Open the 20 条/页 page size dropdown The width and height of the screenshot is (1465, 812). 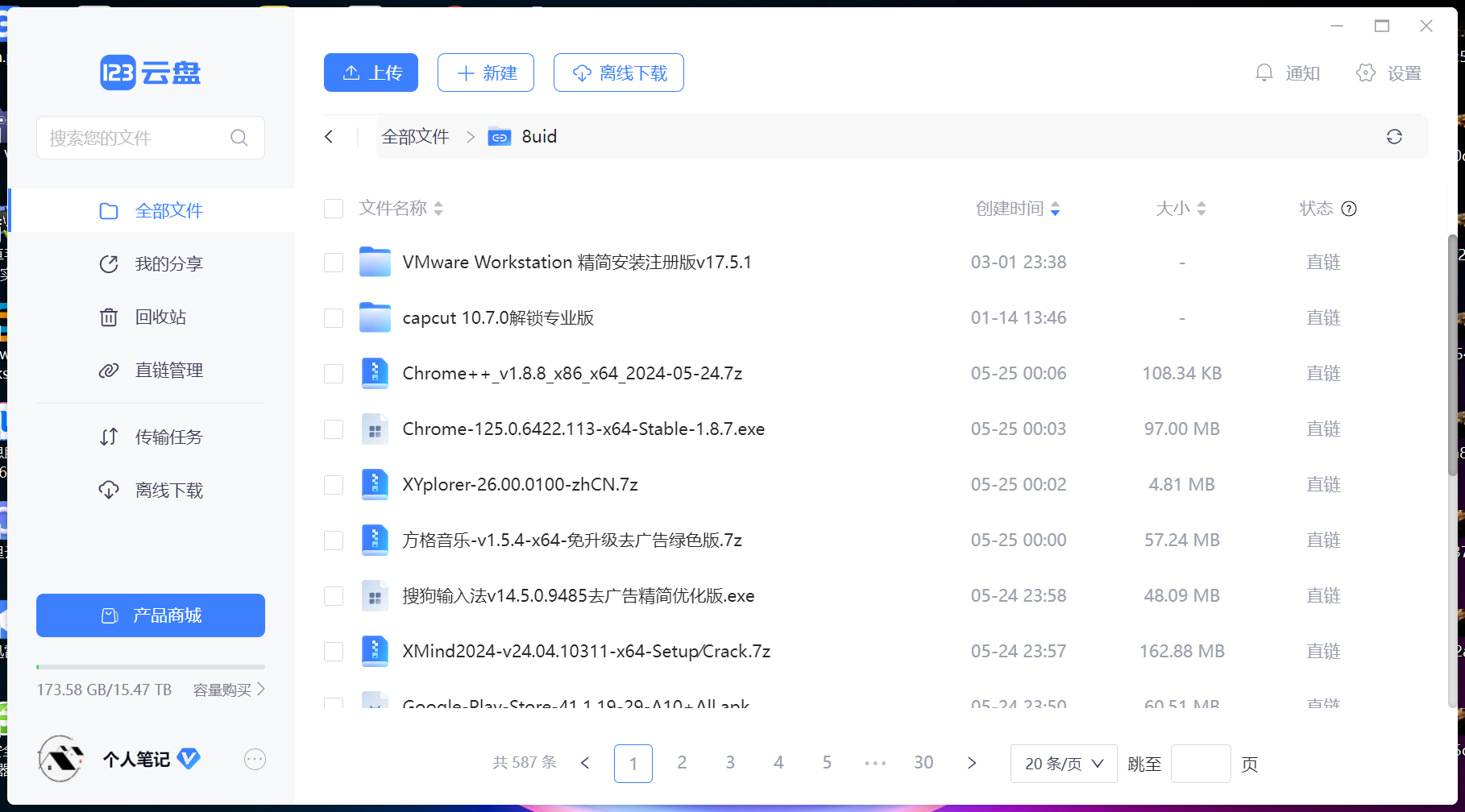[x=1064, y=764]
